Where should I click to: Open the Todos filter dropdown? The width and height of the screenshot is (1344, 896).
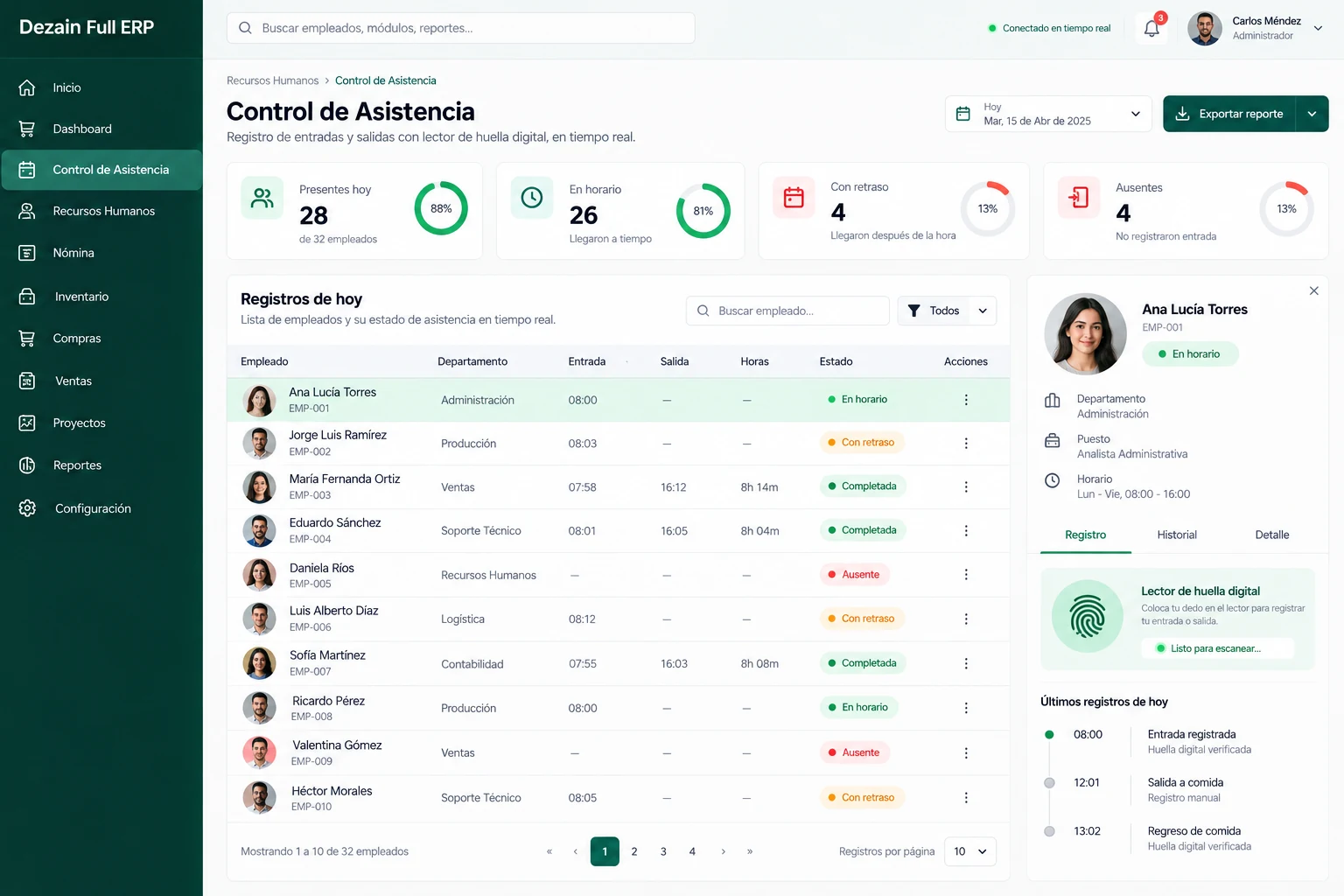point(947,311)
